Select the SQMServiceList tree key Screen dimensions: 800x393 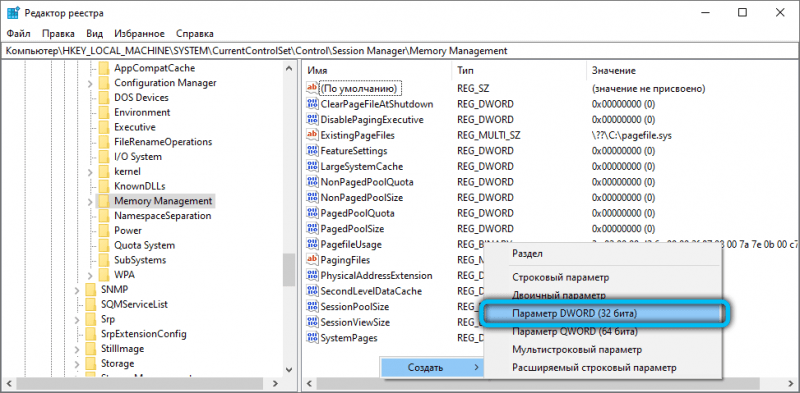point(134,305)
